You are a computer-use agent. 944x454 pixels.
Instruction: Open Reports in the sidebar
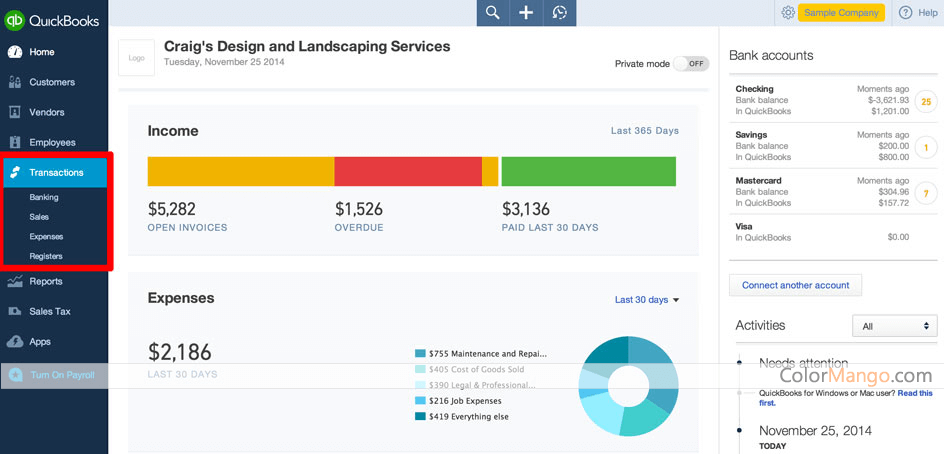[x=46, y=281]
